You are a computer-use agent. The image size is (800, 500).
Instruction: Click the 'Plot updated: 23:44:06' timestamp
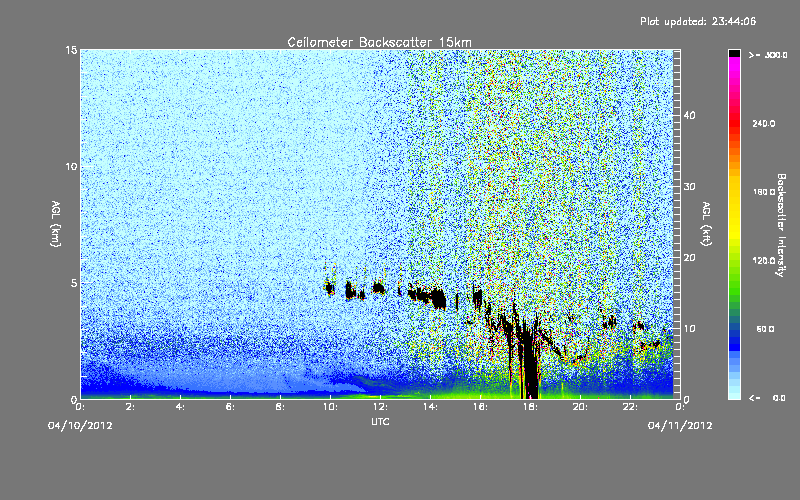tap(698, 21)
